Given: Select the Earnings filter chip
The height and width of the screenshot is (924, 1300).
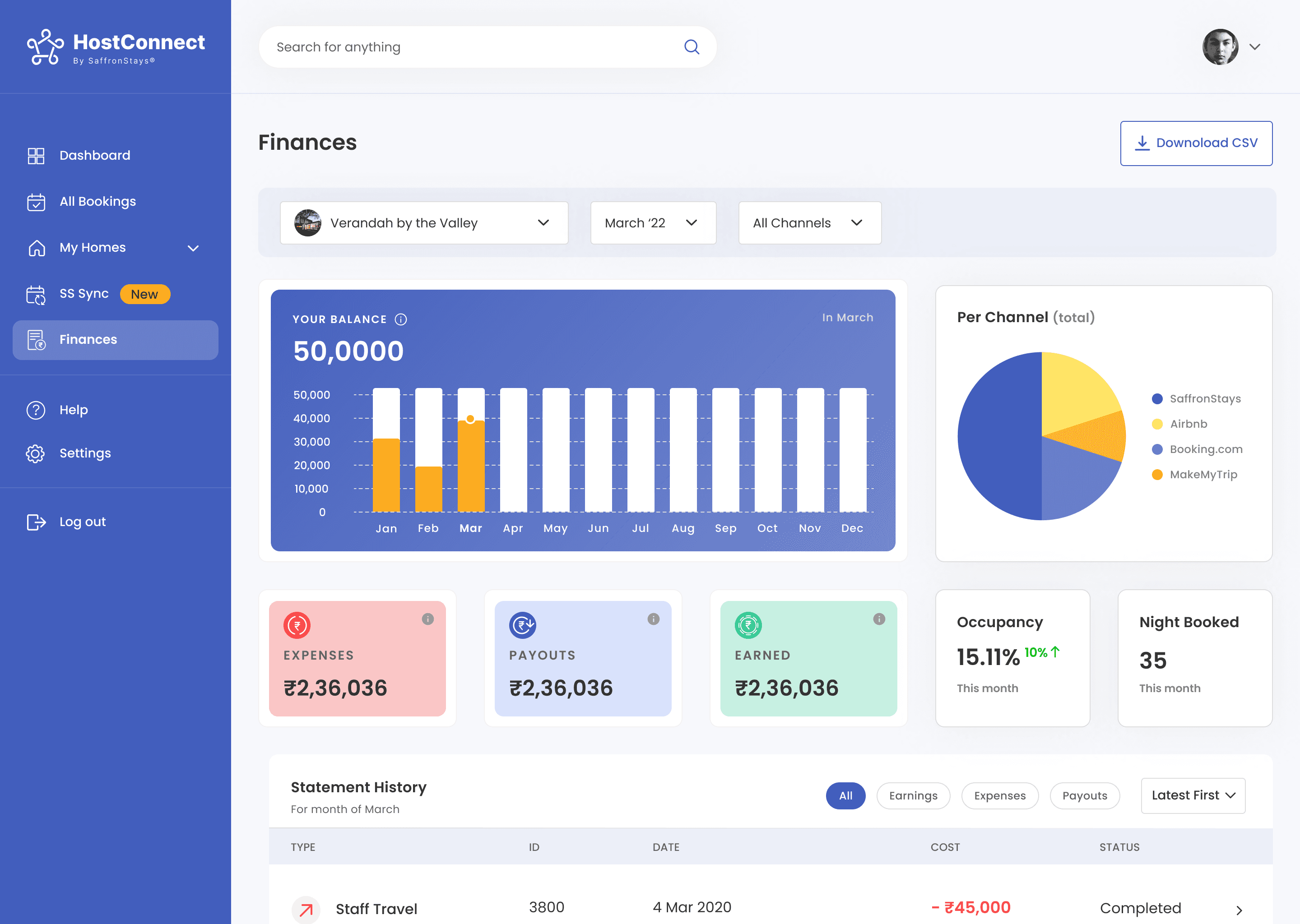Looking at the screenshot, I should (x=913, y=795).
